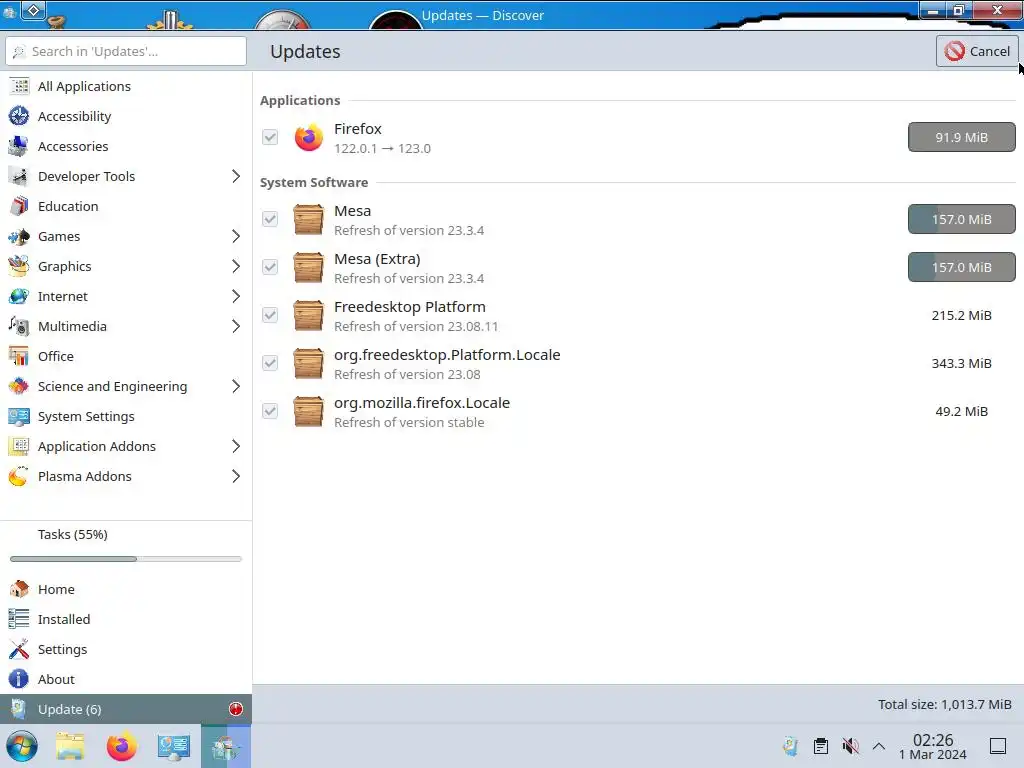This screenshot has width=1024, height=768.
Task: Open the About page
Action: 126,679
